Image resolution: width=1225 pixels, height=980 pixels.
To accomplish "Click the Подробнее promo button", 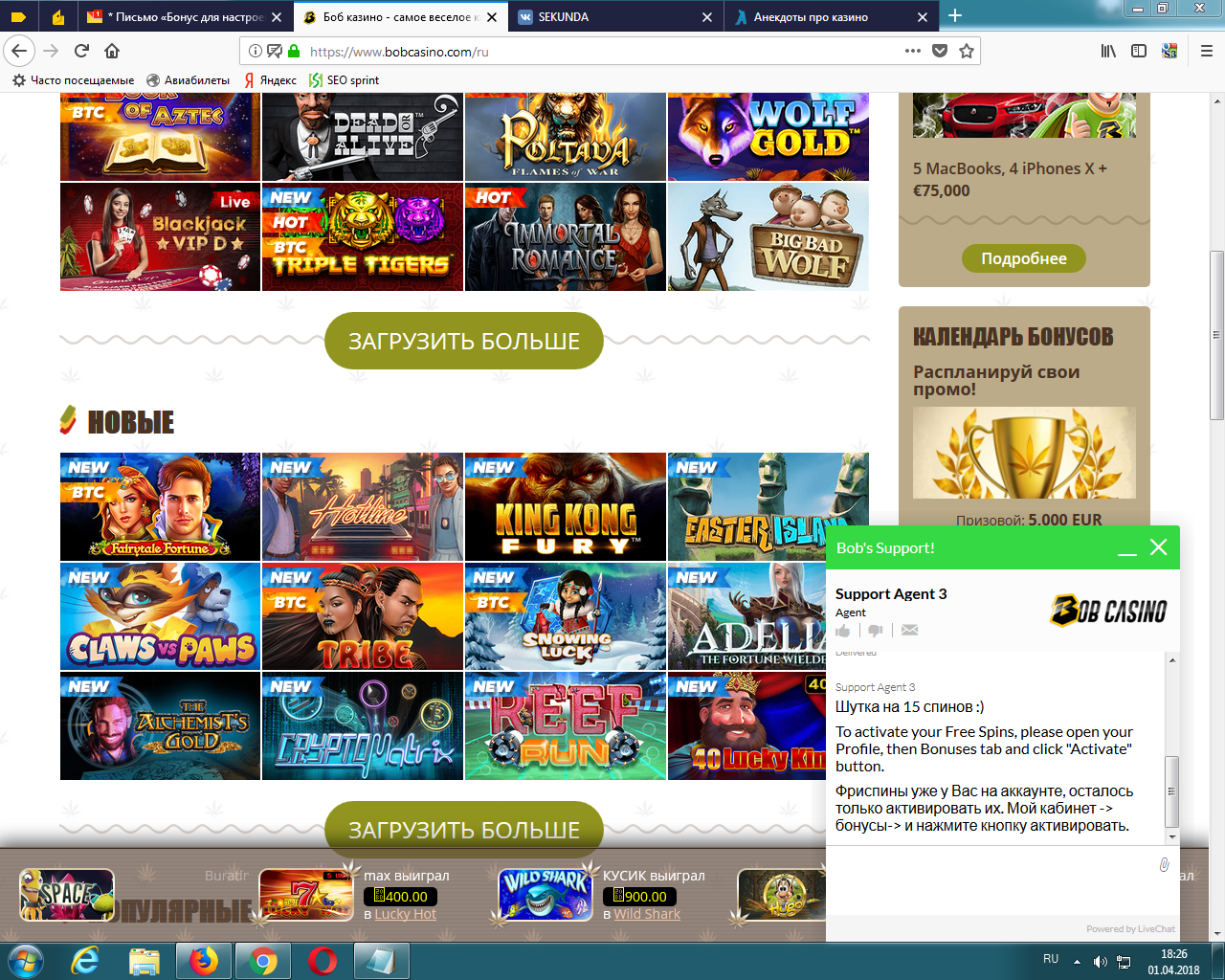I will (x=1024, y=258).
